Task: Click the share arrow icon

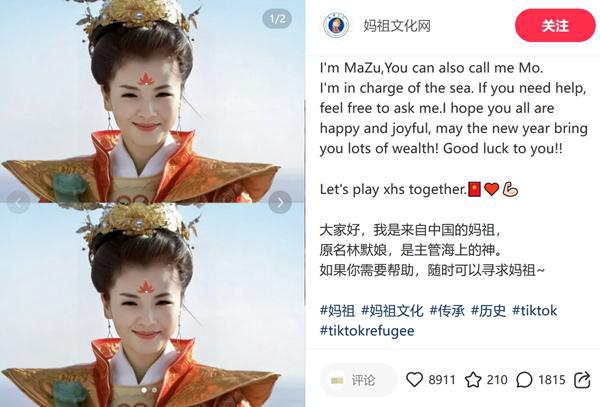Action: pos(582,380)
